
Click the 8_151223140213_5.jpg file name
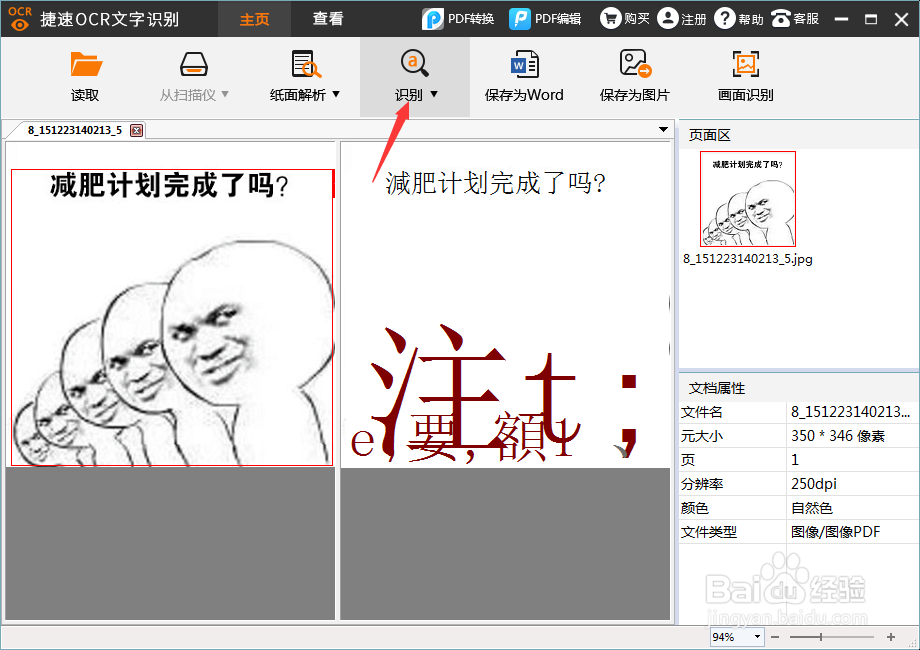coord(748,259)
